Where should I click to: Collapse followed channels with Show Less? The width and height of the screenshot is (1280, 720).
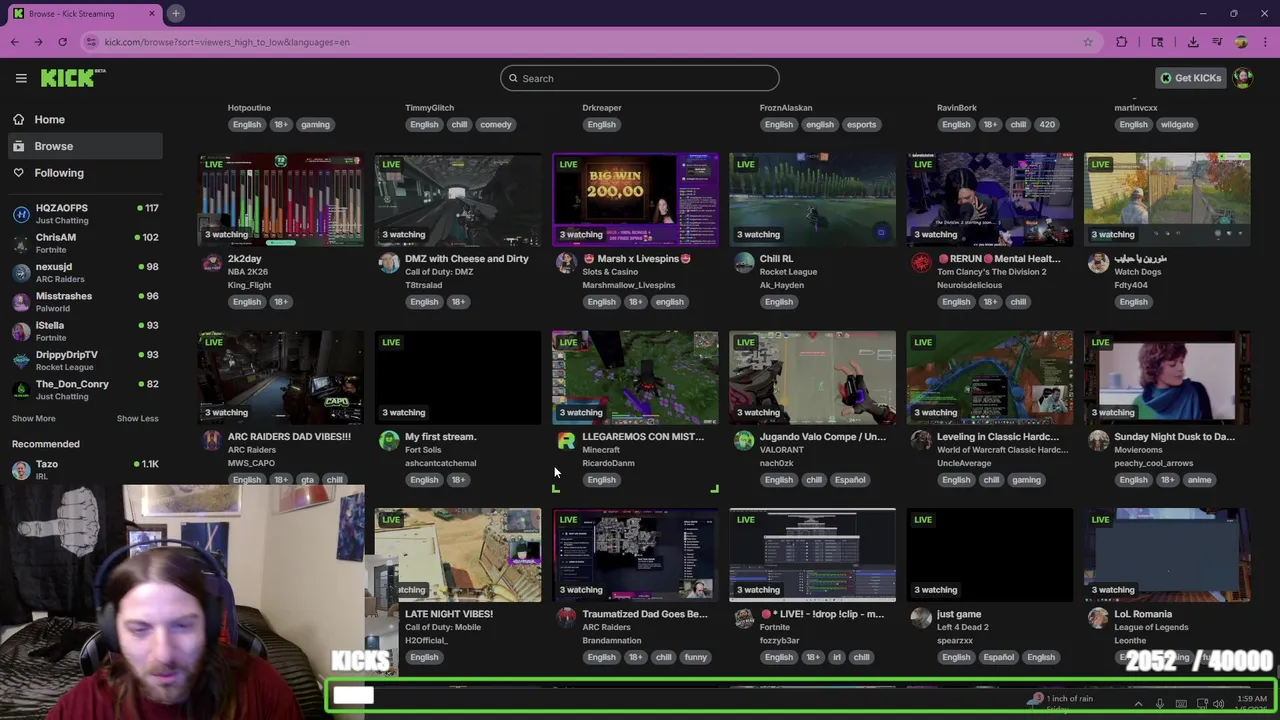pos(137,418)
